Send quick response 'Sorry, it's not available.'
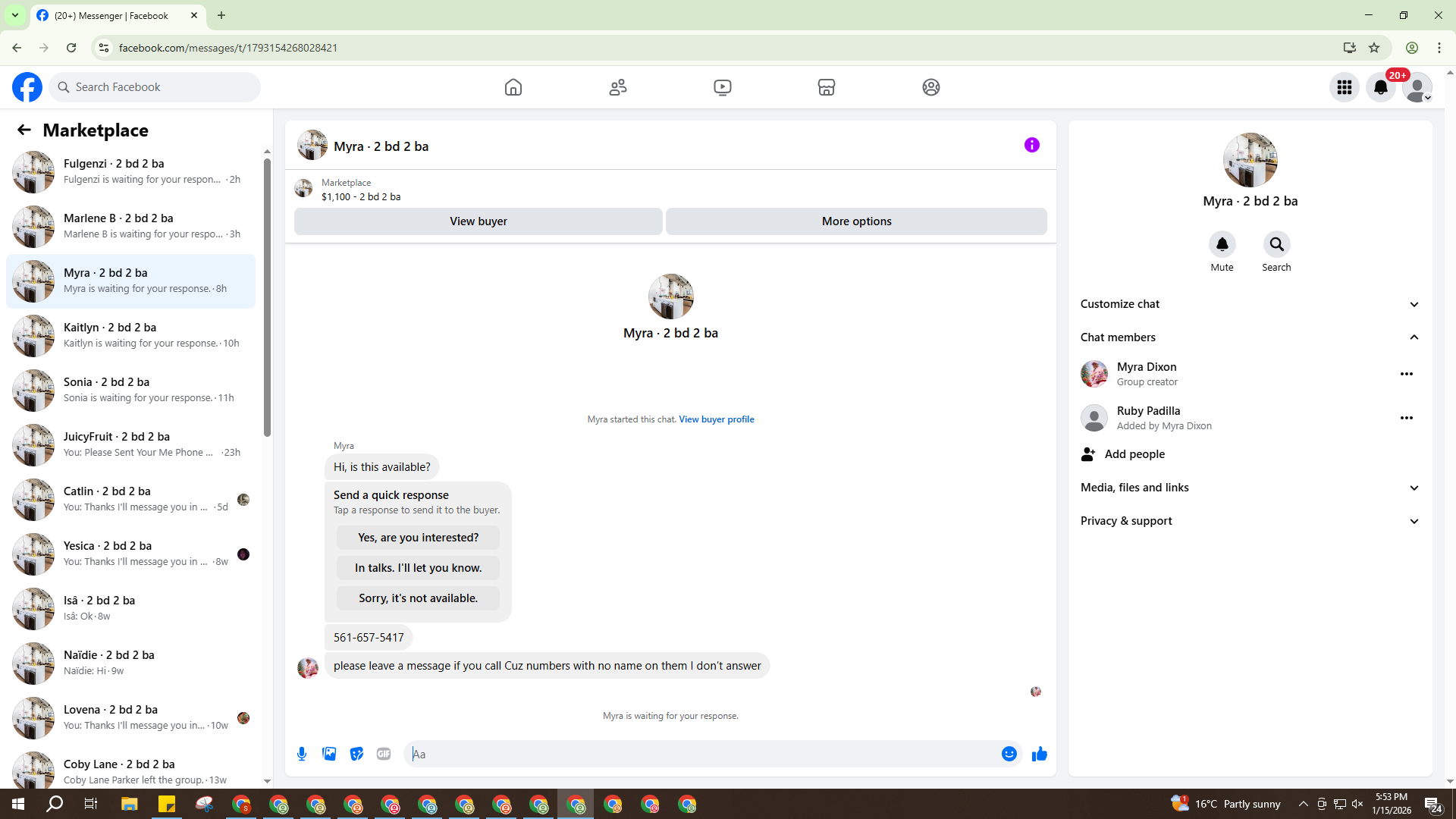The height and width of the screenshot is (819, 1456). [418, 598]
